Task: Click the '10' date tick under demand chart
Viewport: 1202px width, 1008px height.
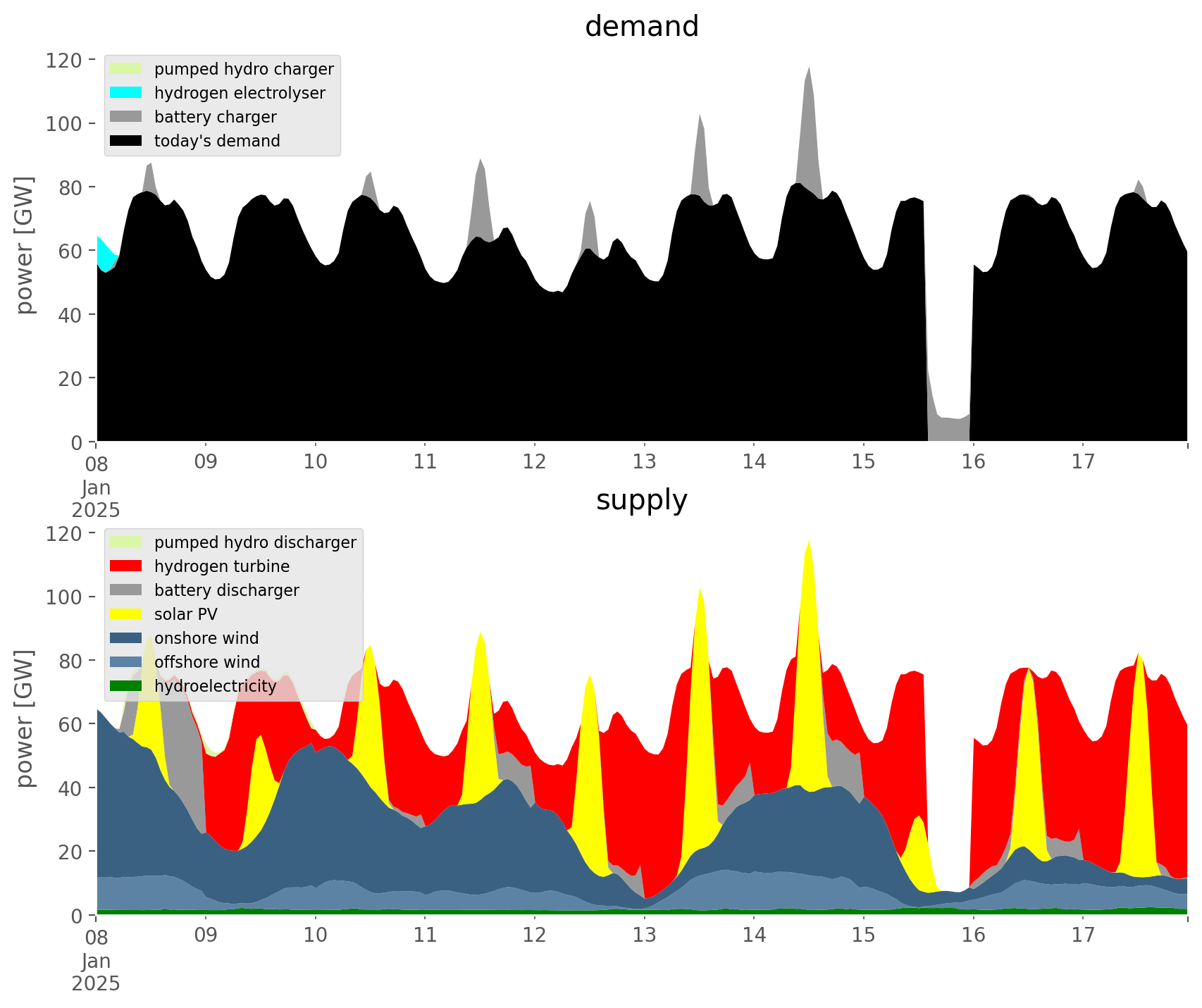Action: [x=315, y=462]
